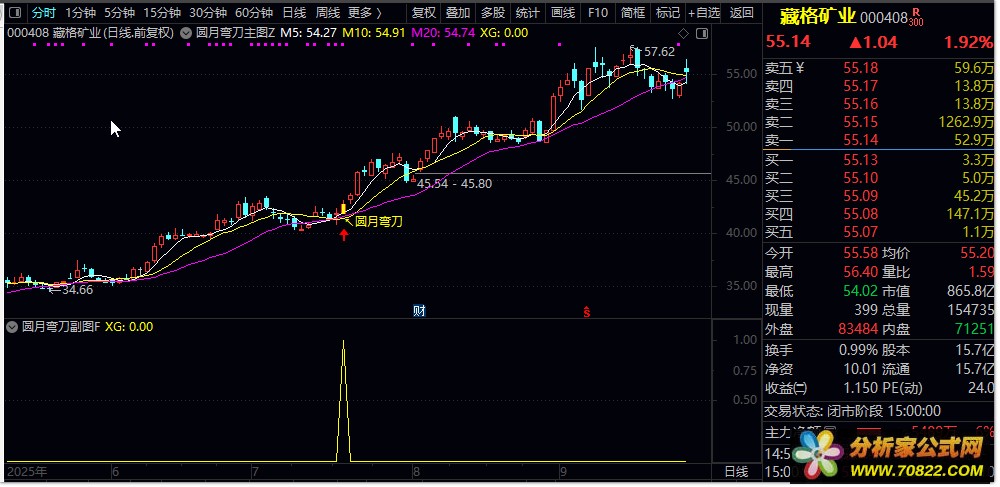Toggle the left sidebar panel icon
The image size is (1000, 487).
[x=15, y=12]
